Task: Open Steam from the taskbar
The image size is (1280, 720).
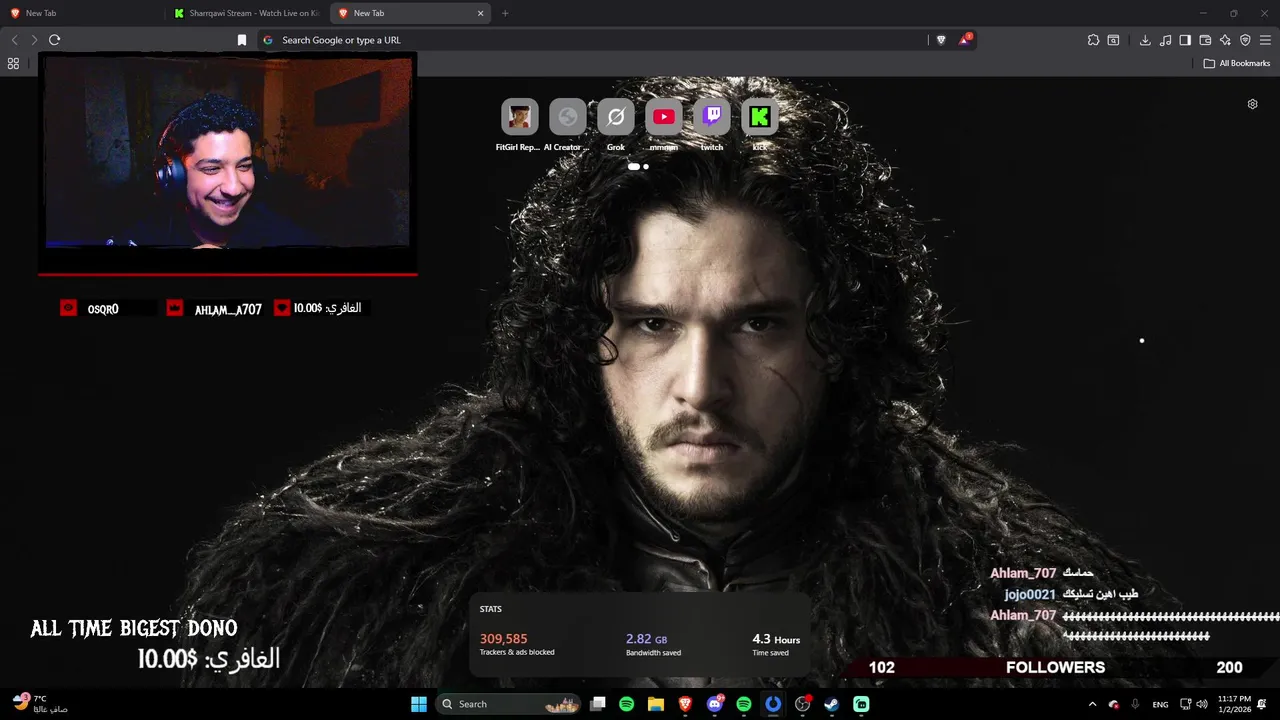Action: click(x=831, y=704)
